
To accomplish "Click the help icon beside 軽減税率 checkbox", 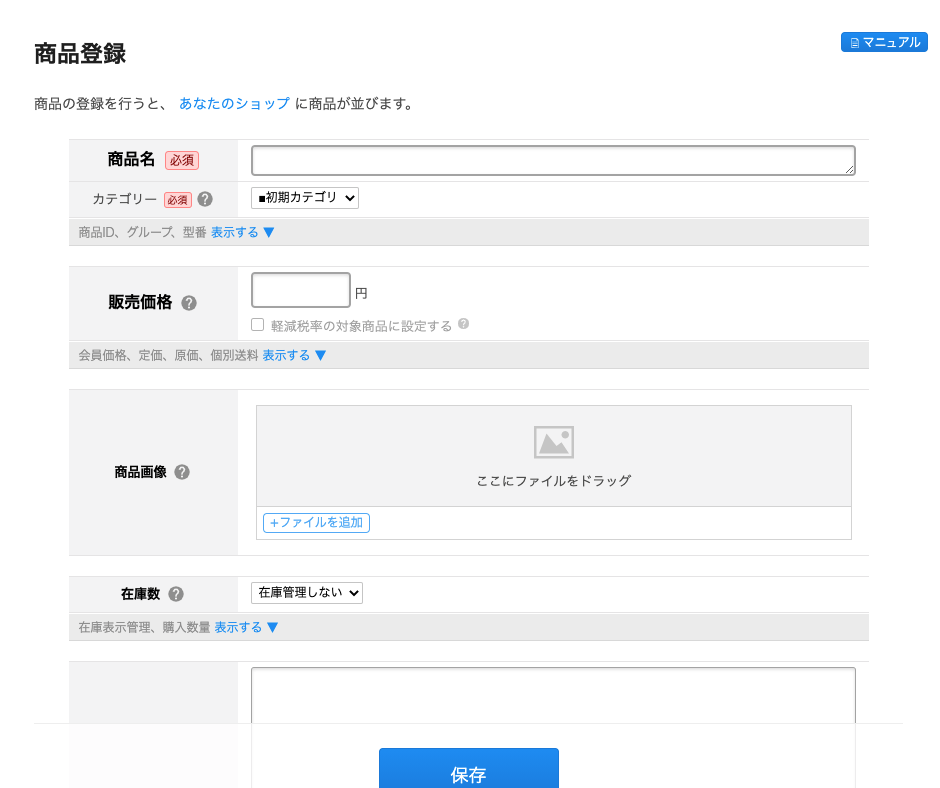I will 463,323.
